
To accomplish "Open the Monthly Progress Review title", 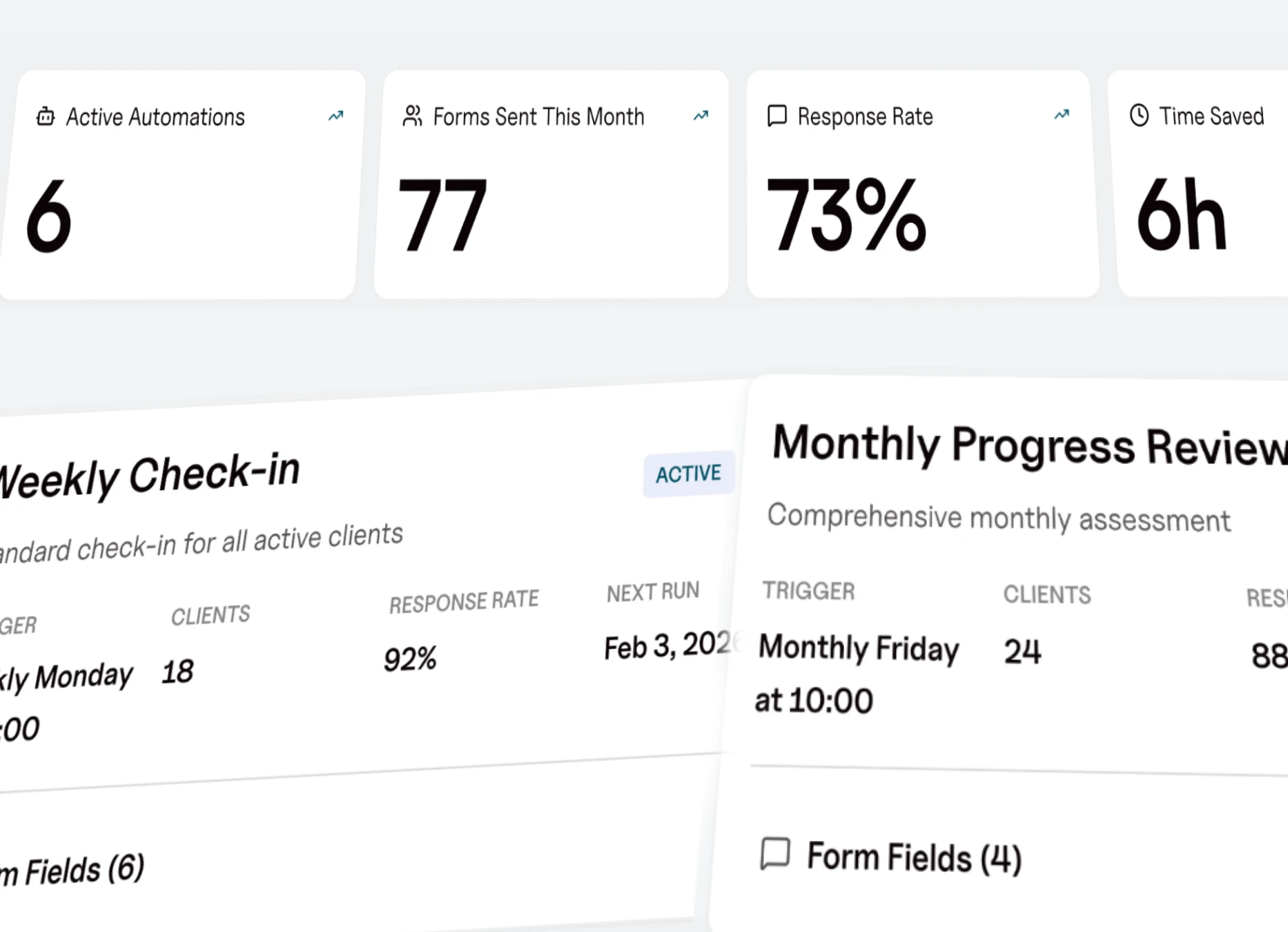I will tap(1028, 445).
